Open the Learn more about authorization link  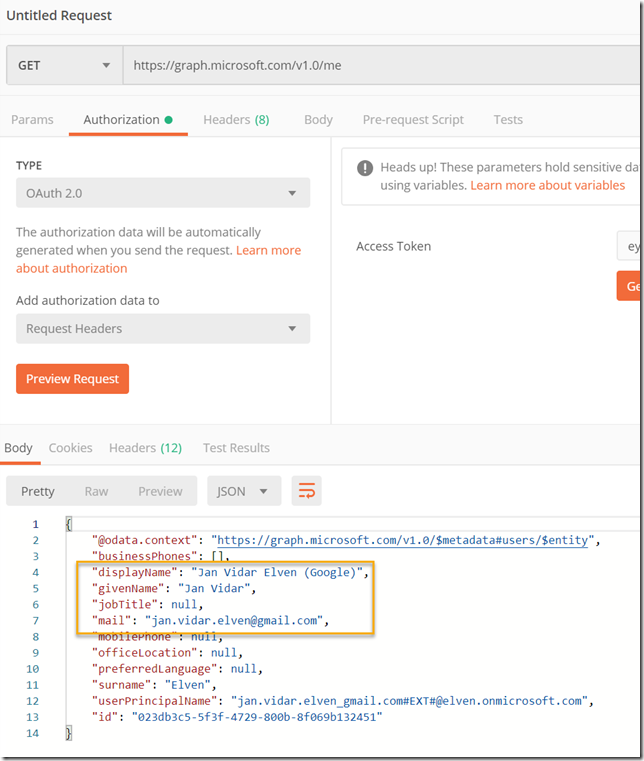click(x=158, y=259)
